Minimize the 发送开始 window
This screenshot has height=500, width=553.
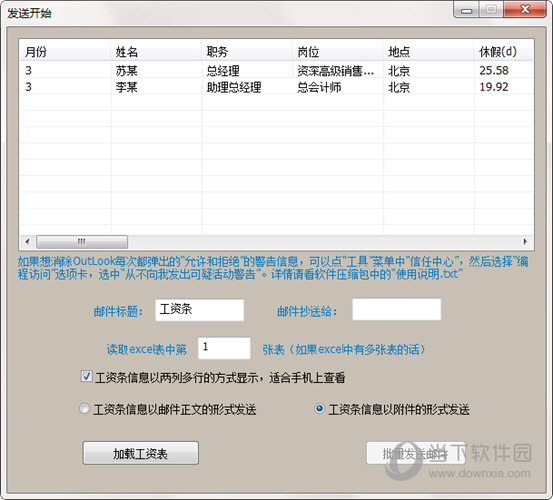pyautogui.click(x=466, y=10)
